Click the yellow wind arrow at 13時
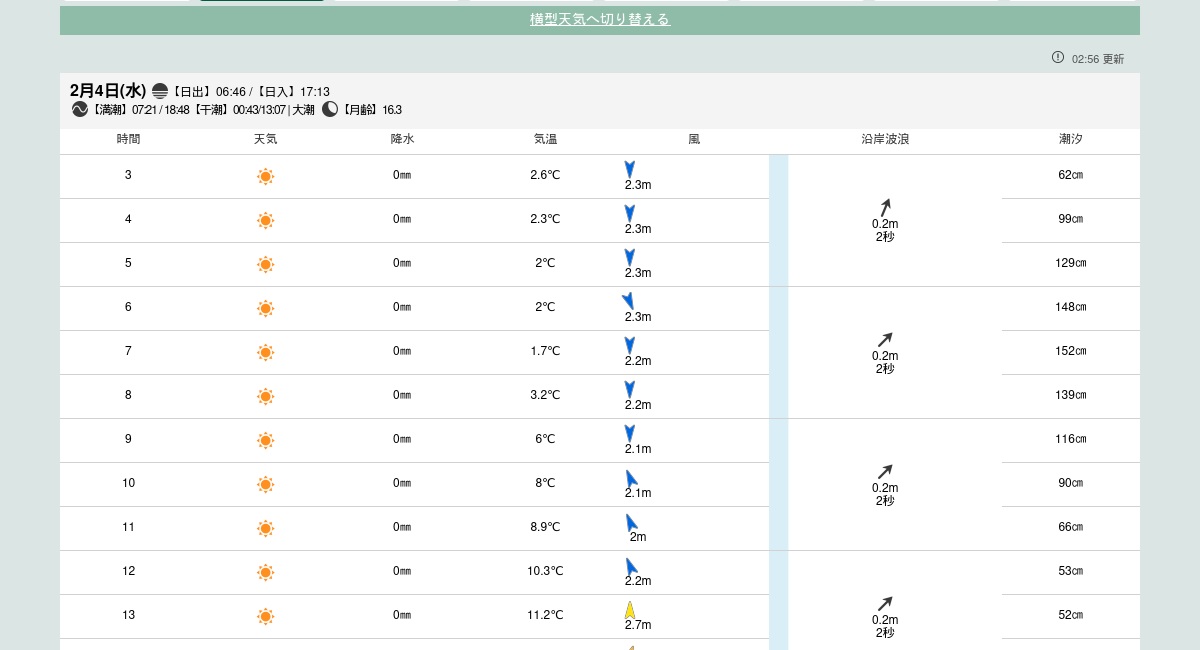 point(630,610)
